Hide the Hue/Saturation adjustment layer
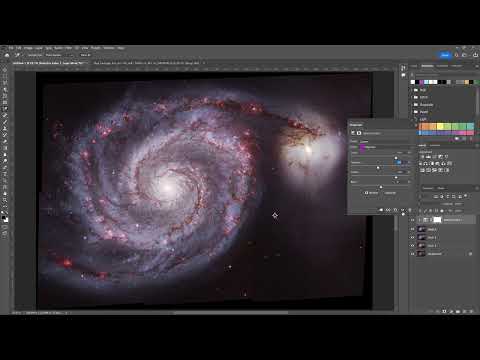 click(413, 220)
